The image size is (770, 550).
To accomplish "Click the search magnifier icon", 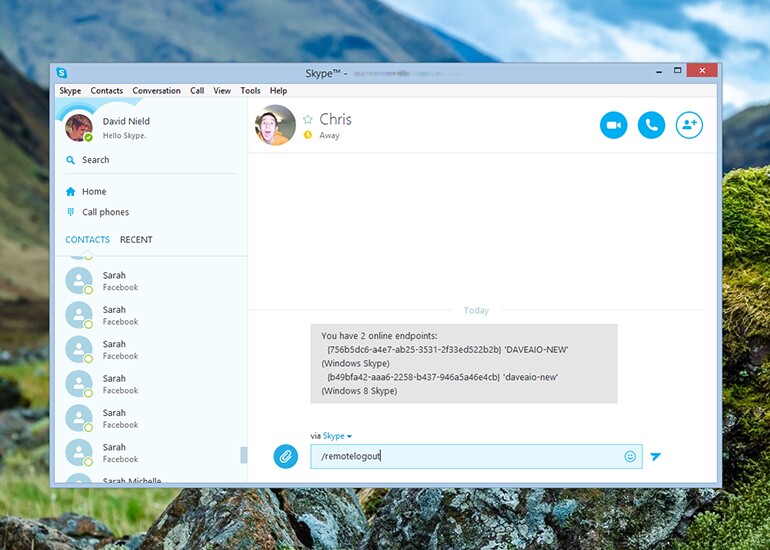I will [x=70, y=160].
